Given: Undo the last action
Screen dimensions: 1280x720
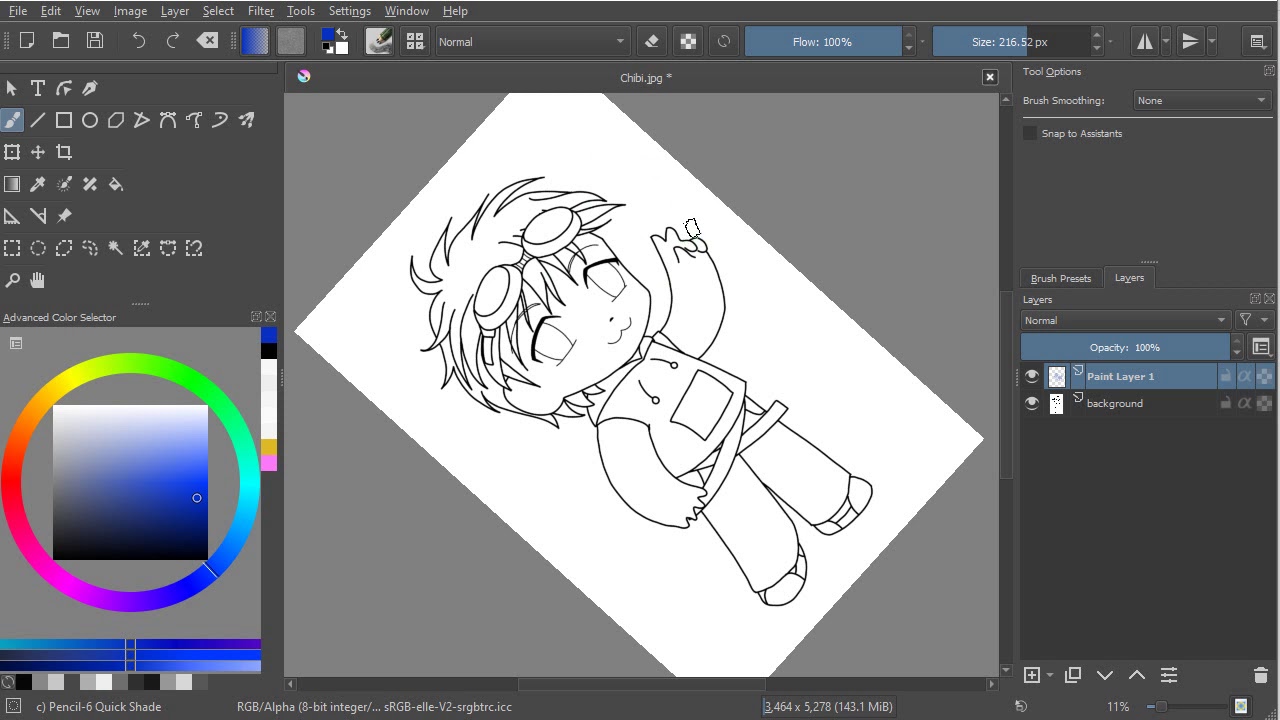Looking at the screenshot, I should [139, 41].
